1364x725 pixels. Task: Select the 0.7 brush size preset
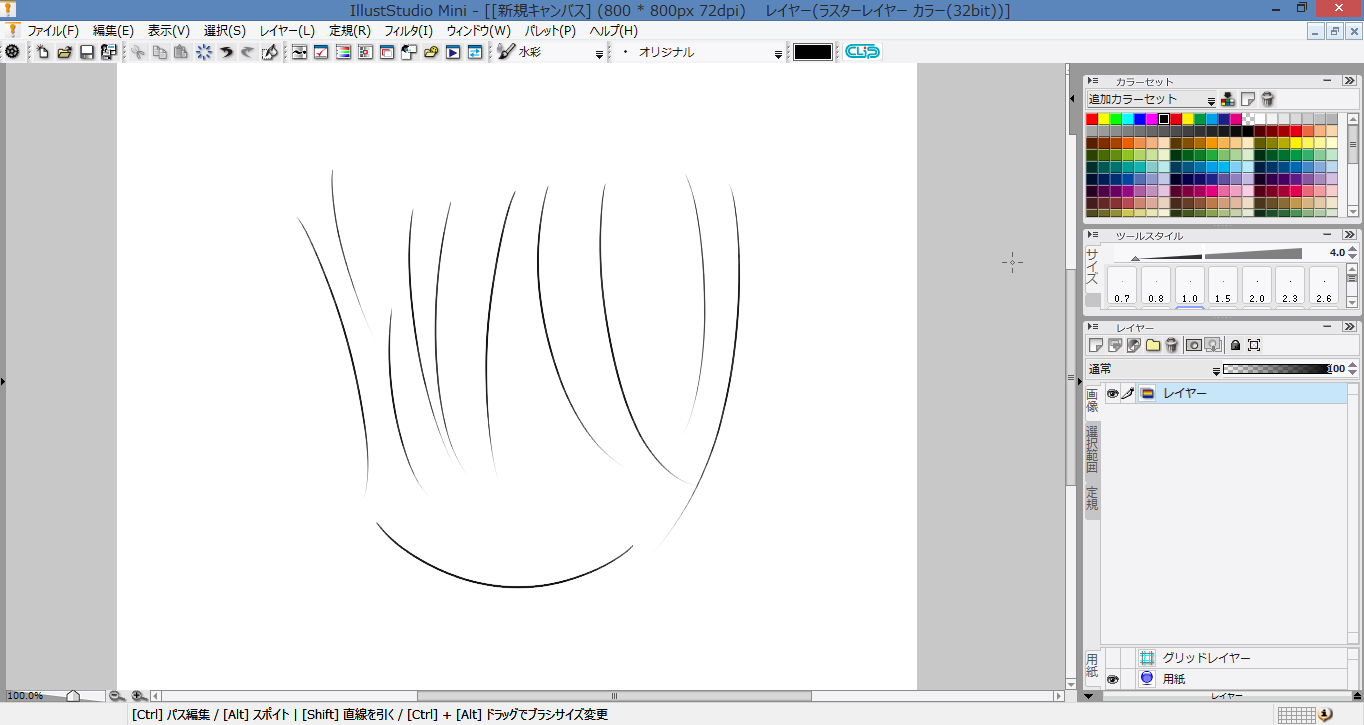1122,286
